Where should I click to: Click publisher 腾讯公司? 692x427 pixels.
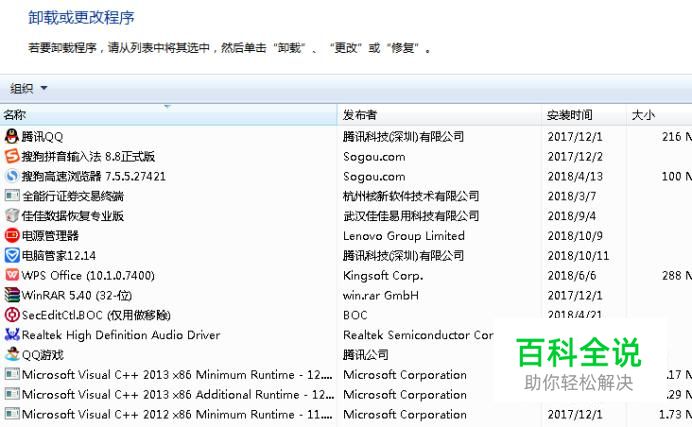366,355
